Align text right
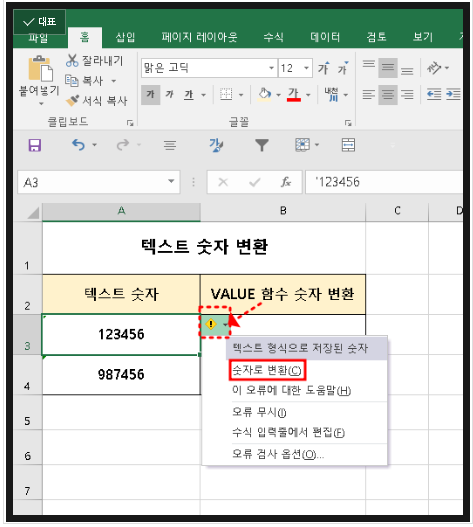473x527 pixels. [407, 95]
